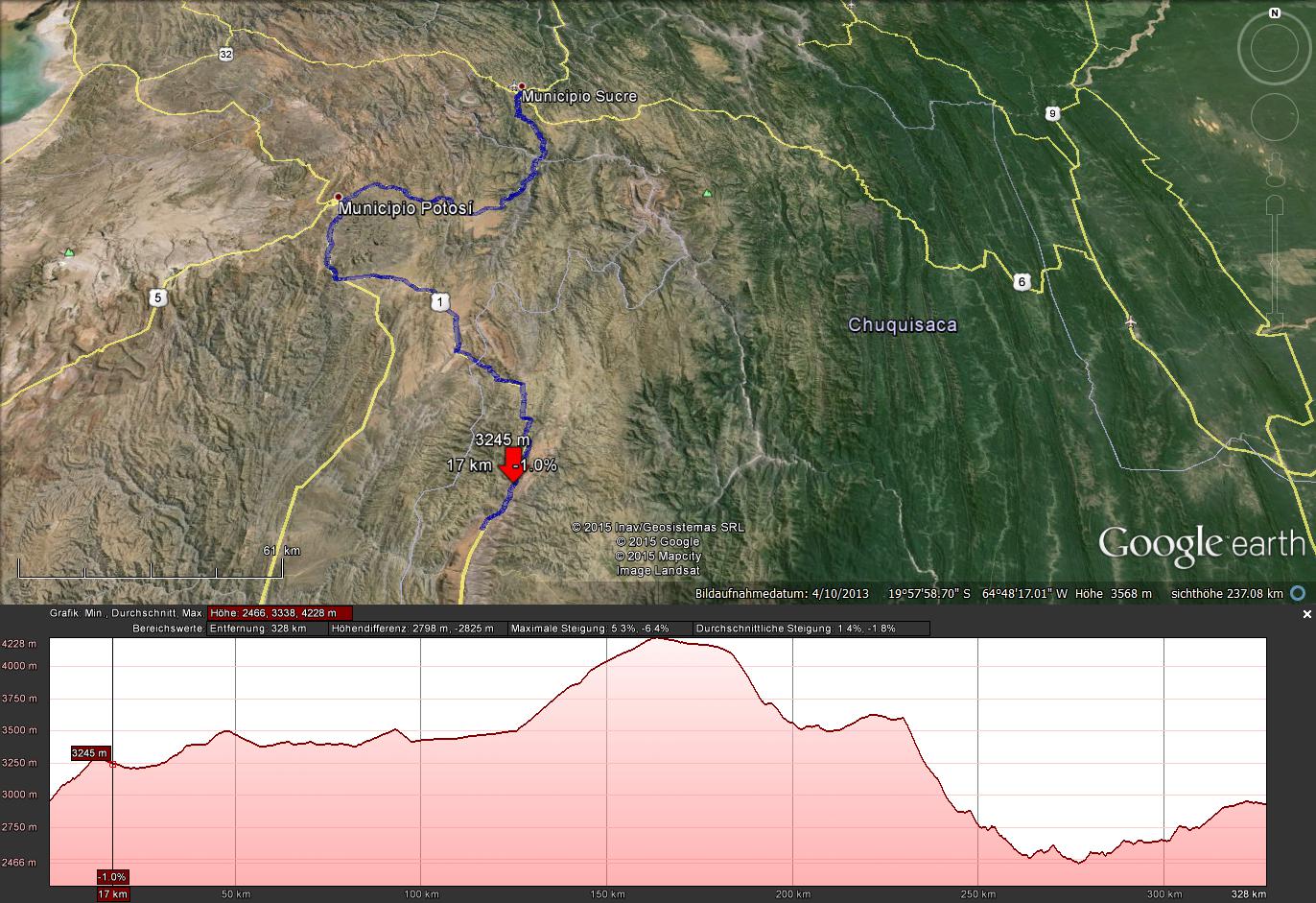Click the Move joystick circle
This screenshot has height=903, width=1316.
(x=1275, y=117)
